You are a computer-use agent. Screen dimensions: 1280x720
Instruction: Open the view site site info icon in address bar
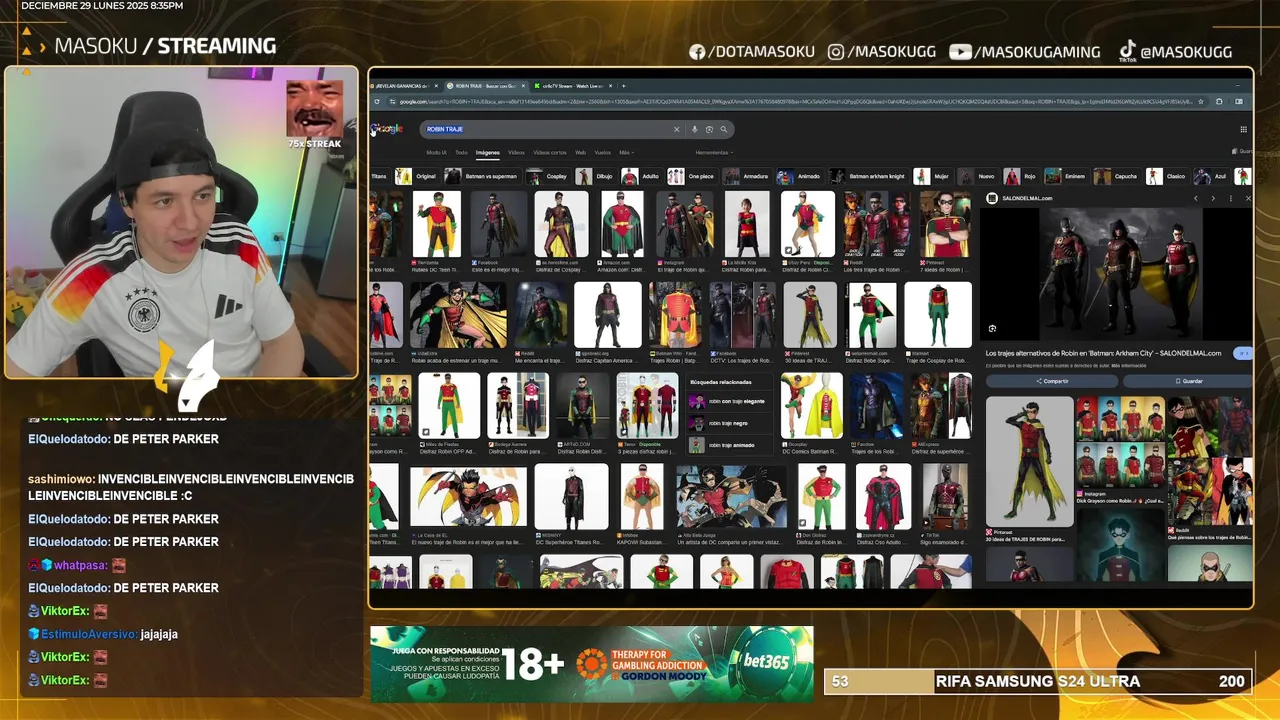[392, 101]
